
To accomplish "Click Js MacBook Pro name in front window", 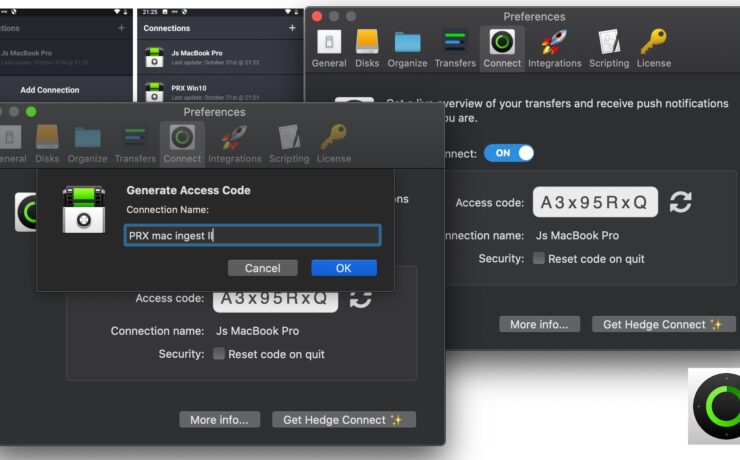I will point(257,331).
